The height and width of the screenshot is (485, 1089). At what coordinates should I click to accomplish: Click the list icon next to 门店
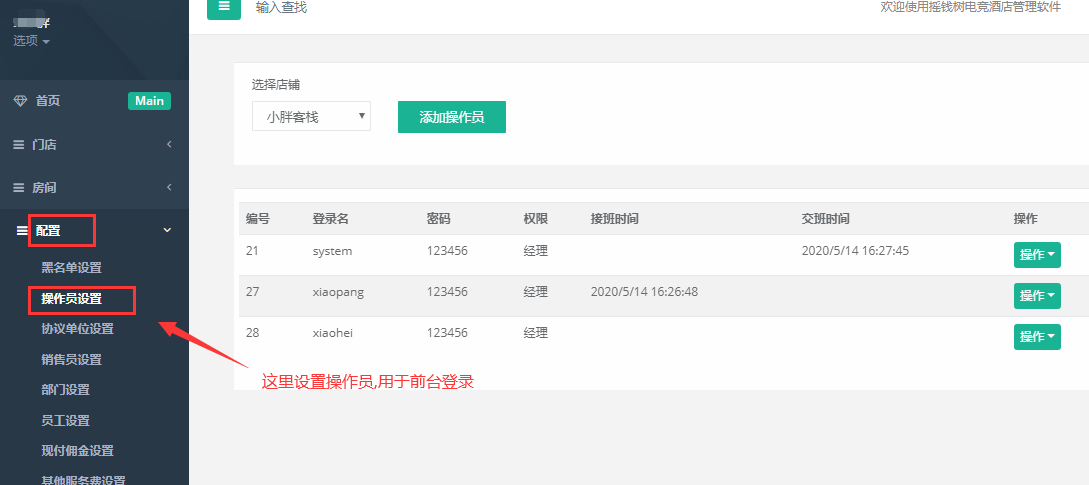(x=18, y=145)
